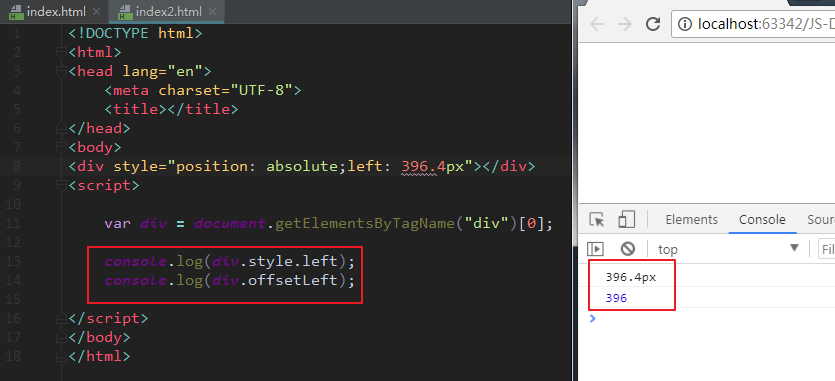Show the console sidebar

click(595, 248)
